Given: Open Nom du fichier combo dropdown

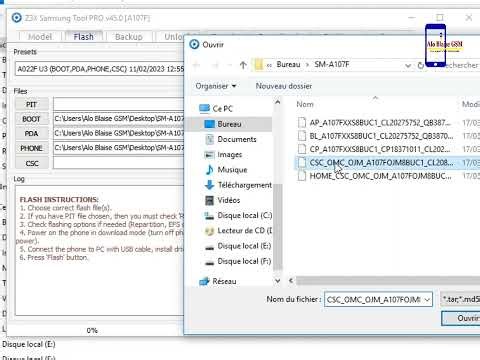Looking at the screenshot, I should point(427,300).
